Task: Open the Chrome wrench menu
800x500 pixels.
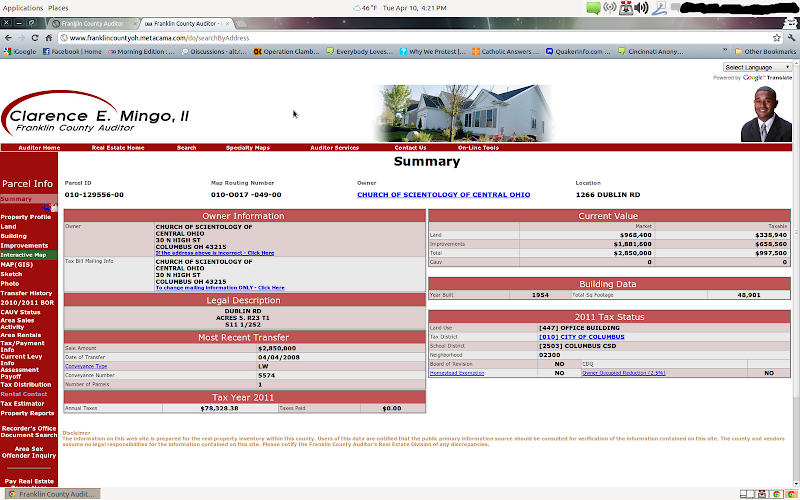Action: pos(792,38)
